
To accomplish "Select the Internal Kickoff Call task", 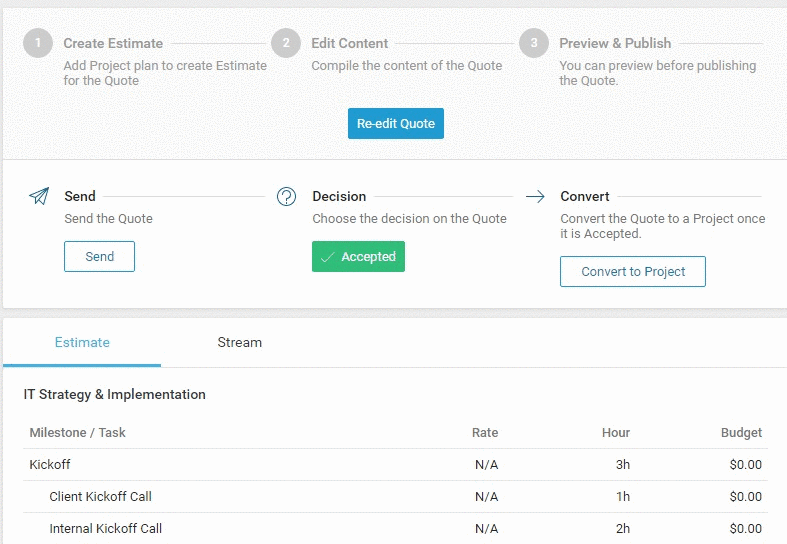I will point(105,528).
